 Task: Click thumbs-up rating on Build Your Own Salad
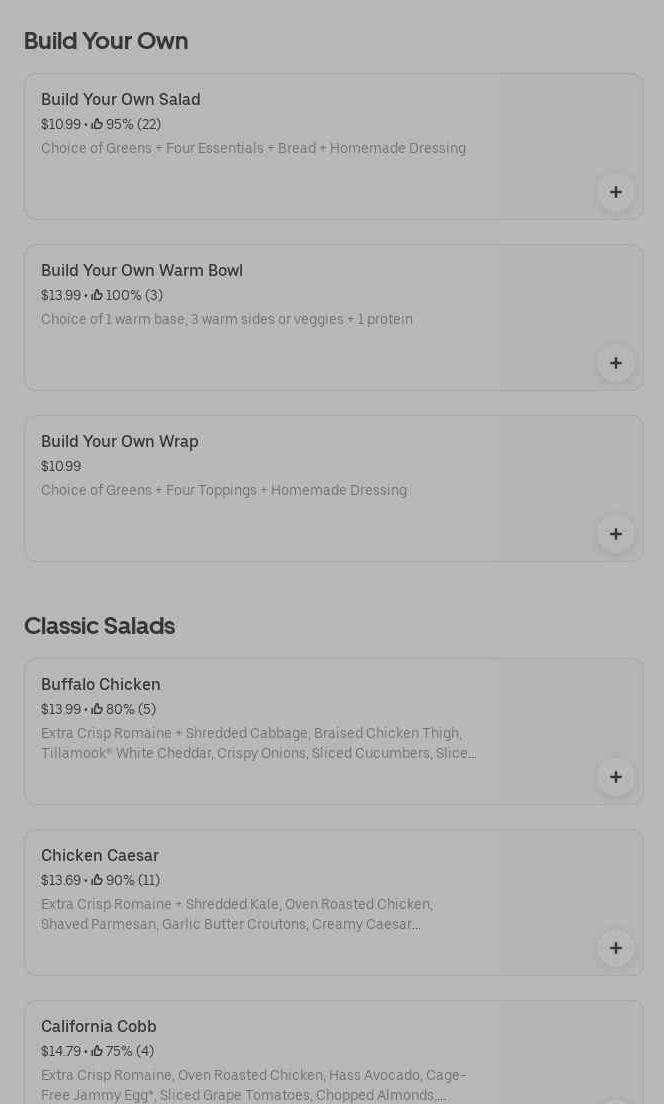97,124
